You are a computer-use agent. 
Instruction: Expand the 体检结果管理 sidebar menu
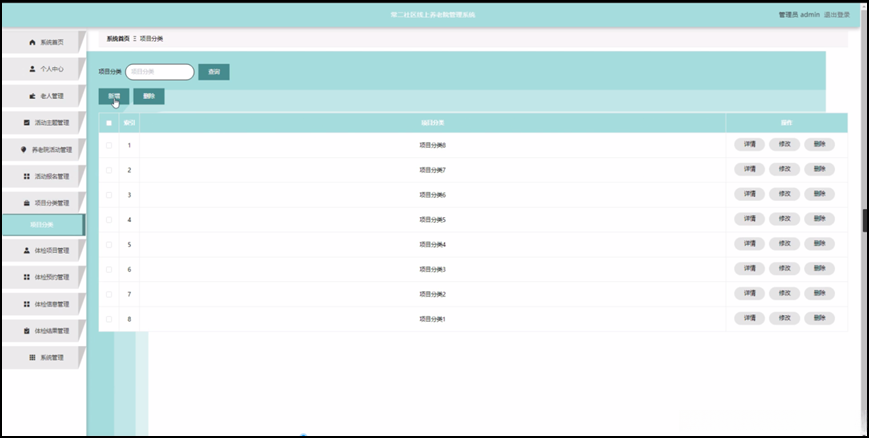(44, 331)
